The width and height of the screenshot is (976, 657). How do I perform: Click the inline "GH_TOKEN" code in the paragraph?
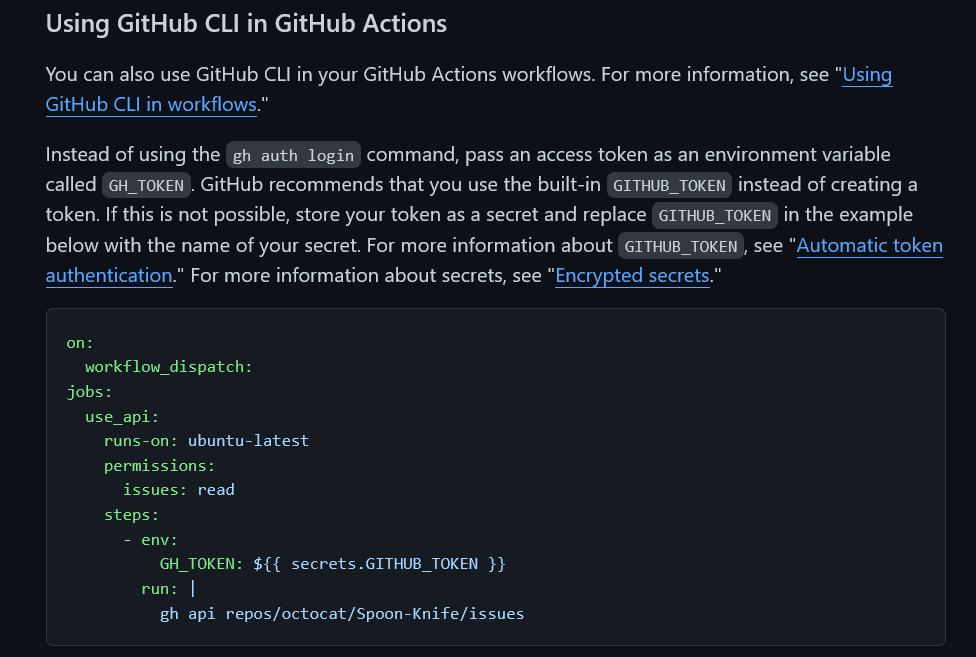click(145, 185)
